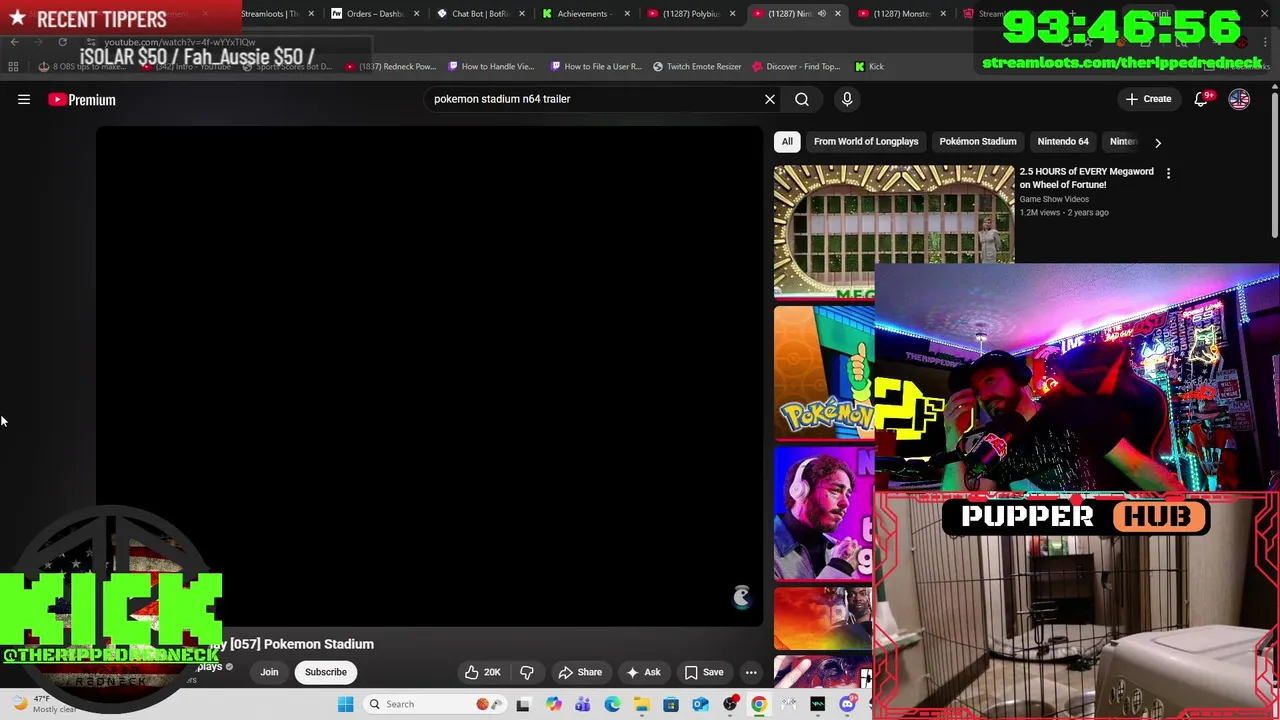Switch to the Chat Bot | BotRix tab
Viewport: 1280px width, 720px height.
pyautogui.click(x=480, y=14)
